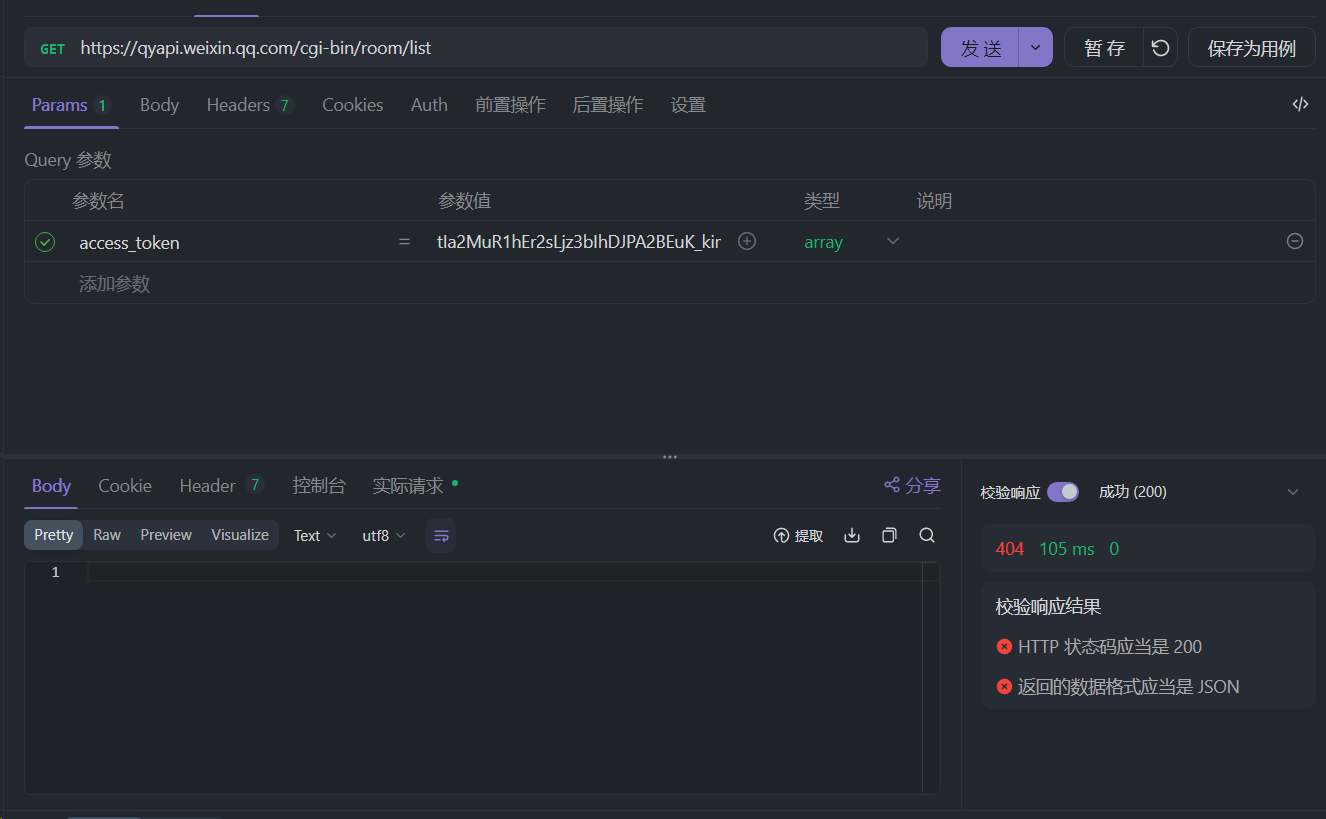Switch to the Headers tab

[238, 104]
